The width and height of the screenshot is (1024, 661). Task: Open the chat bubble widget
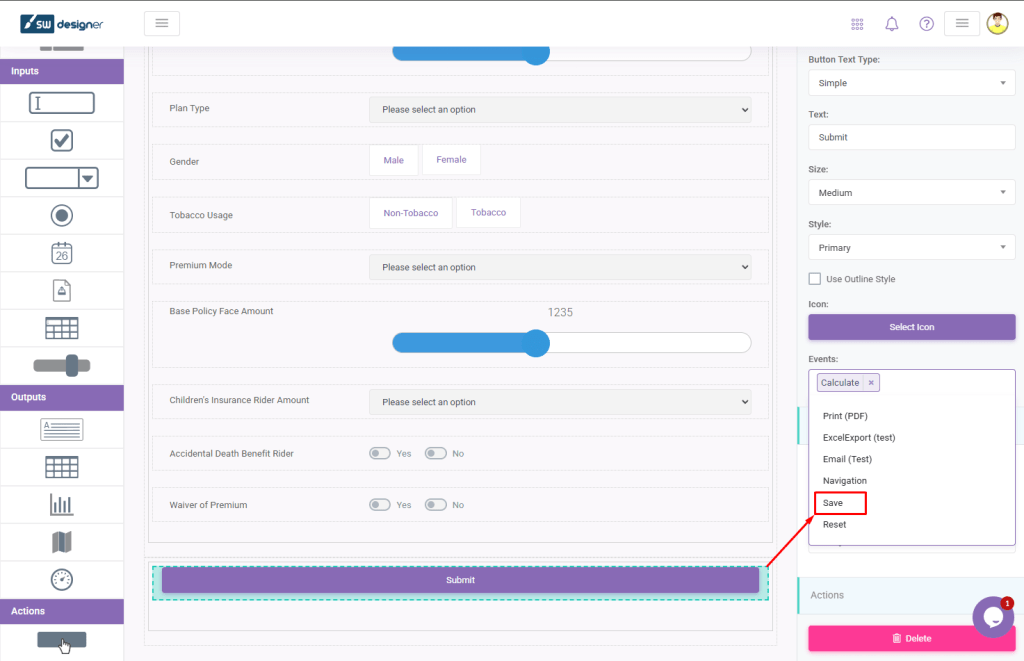coord(993,617)
